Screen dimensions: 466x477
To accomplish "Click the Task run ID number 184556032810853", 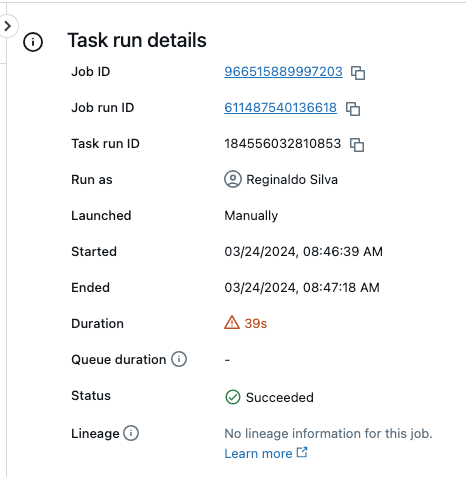I will pyautogui.click(x=283, y=144).
